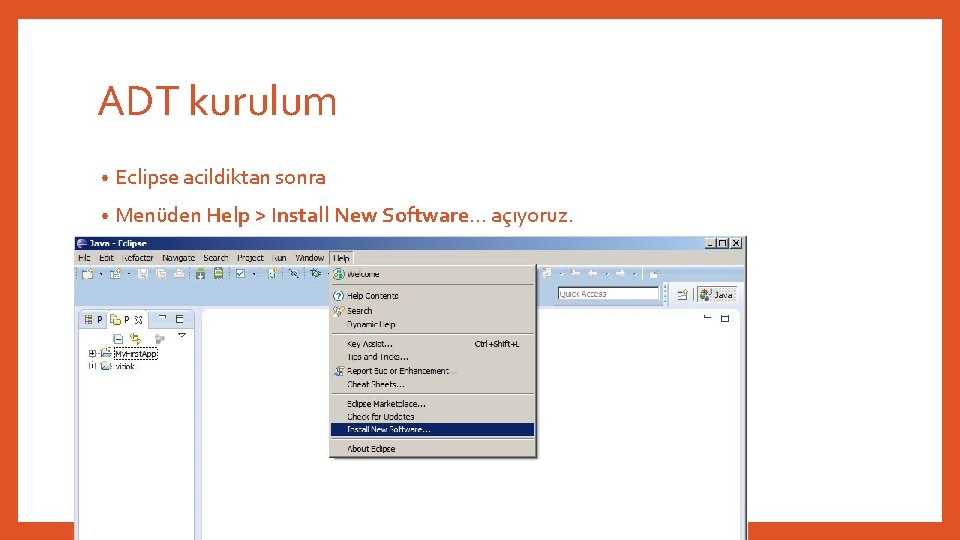Click the Save toolbar icon
This screenshot has width=960, height=540.
coord(143,274)
